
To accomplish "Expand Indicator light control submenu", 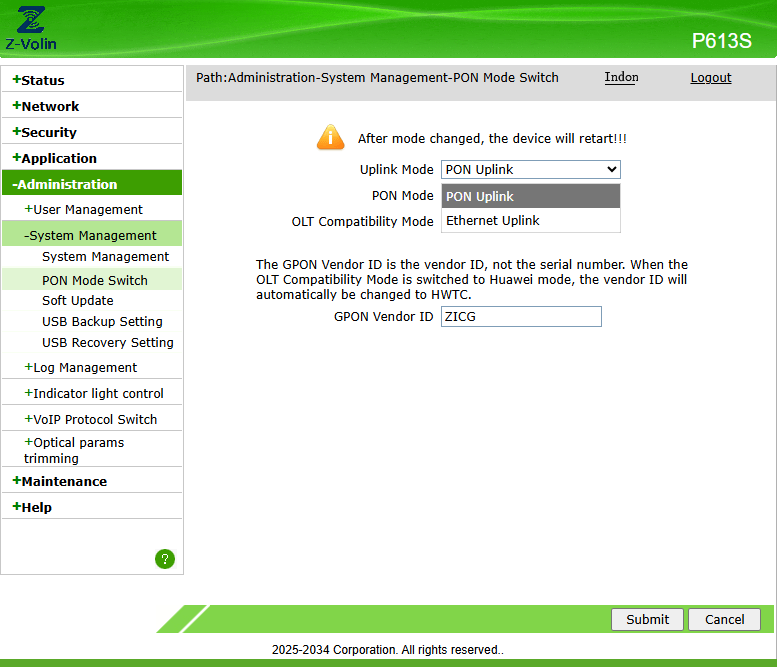I will point(92,393).
